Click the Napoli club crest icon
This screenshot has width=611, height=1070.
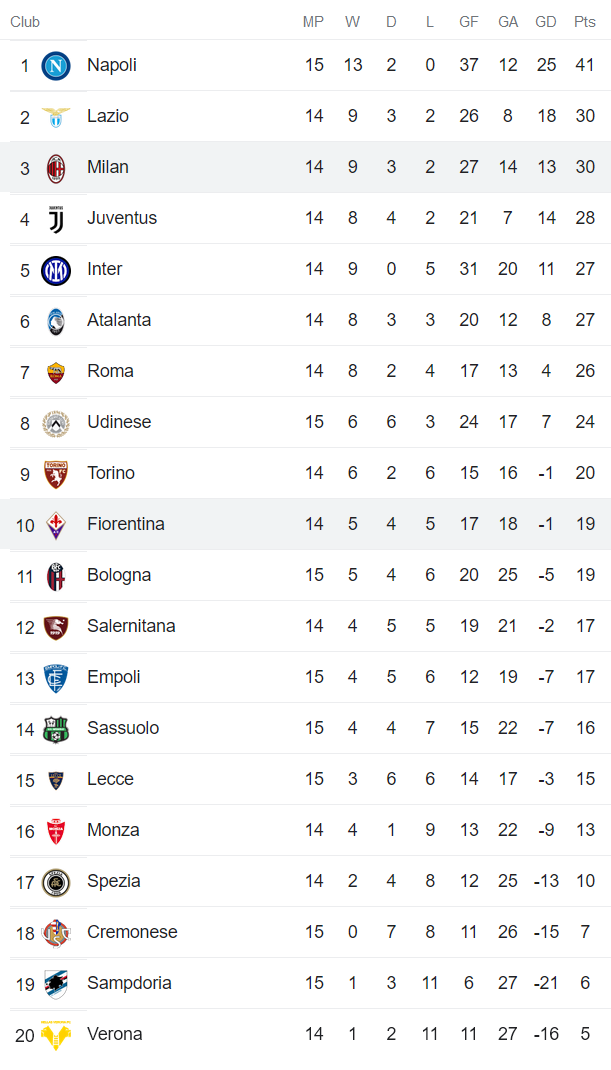pyautogui.click(x=56, y=66)
